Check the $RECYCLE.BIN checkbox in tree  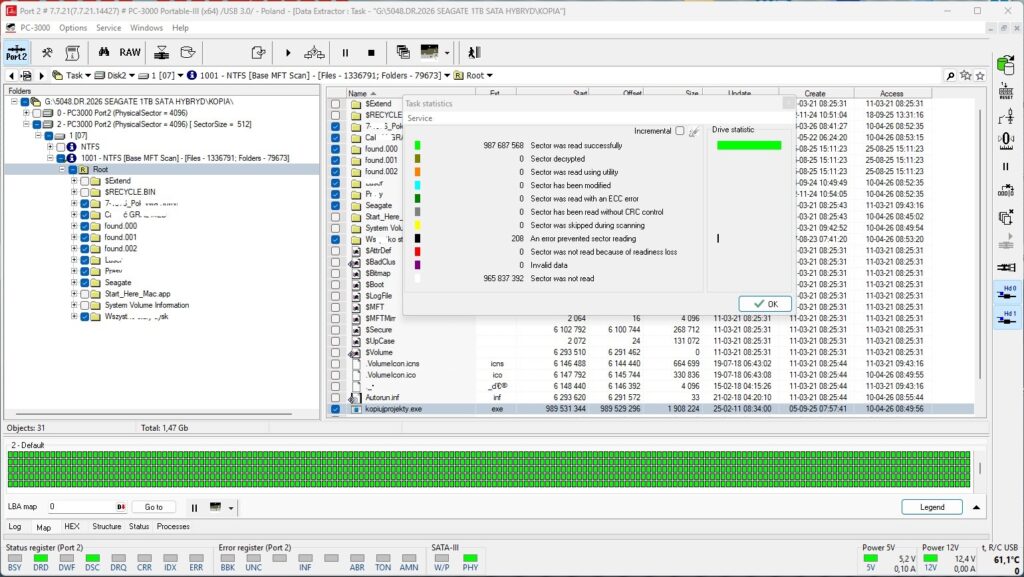tap(84, 193)
